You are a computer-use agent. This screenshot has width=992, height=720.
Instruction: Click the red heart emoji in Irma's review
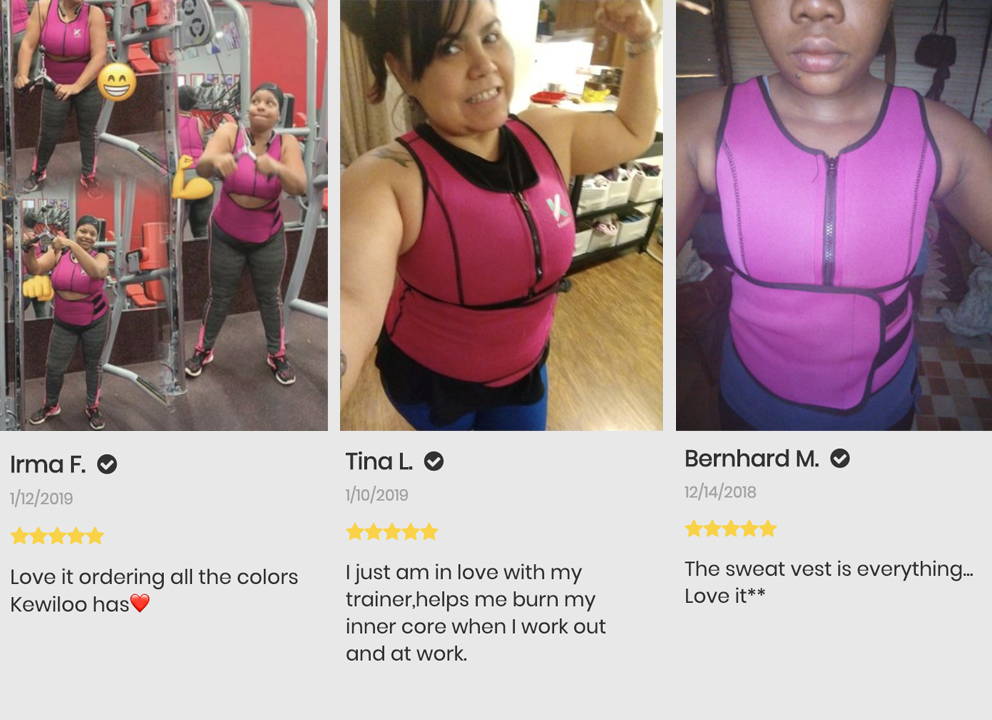click(x=140, y=603)
